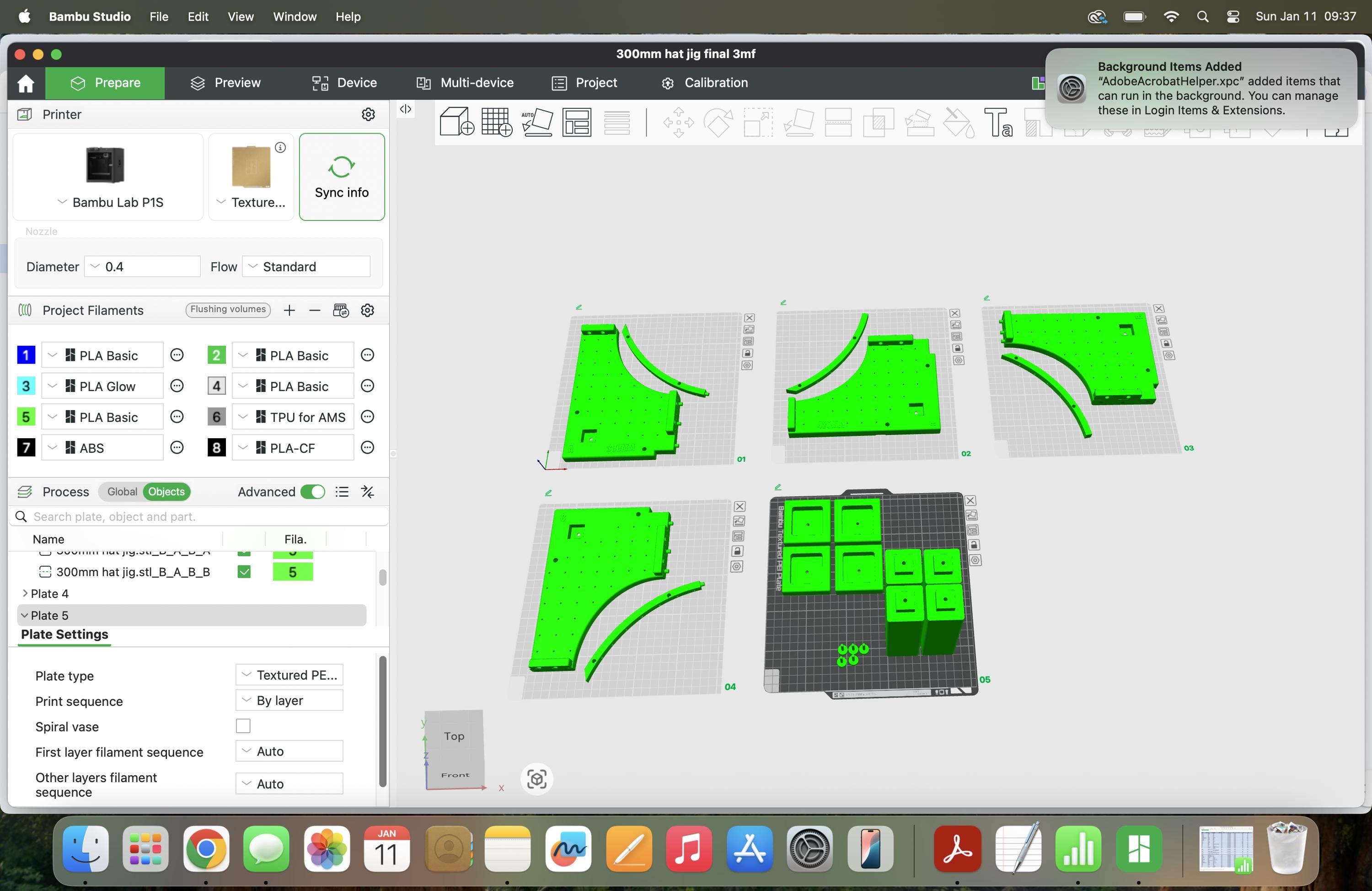Open the Multi-device tab
Screen dimensions: 1372x891
tap(465, 83)
